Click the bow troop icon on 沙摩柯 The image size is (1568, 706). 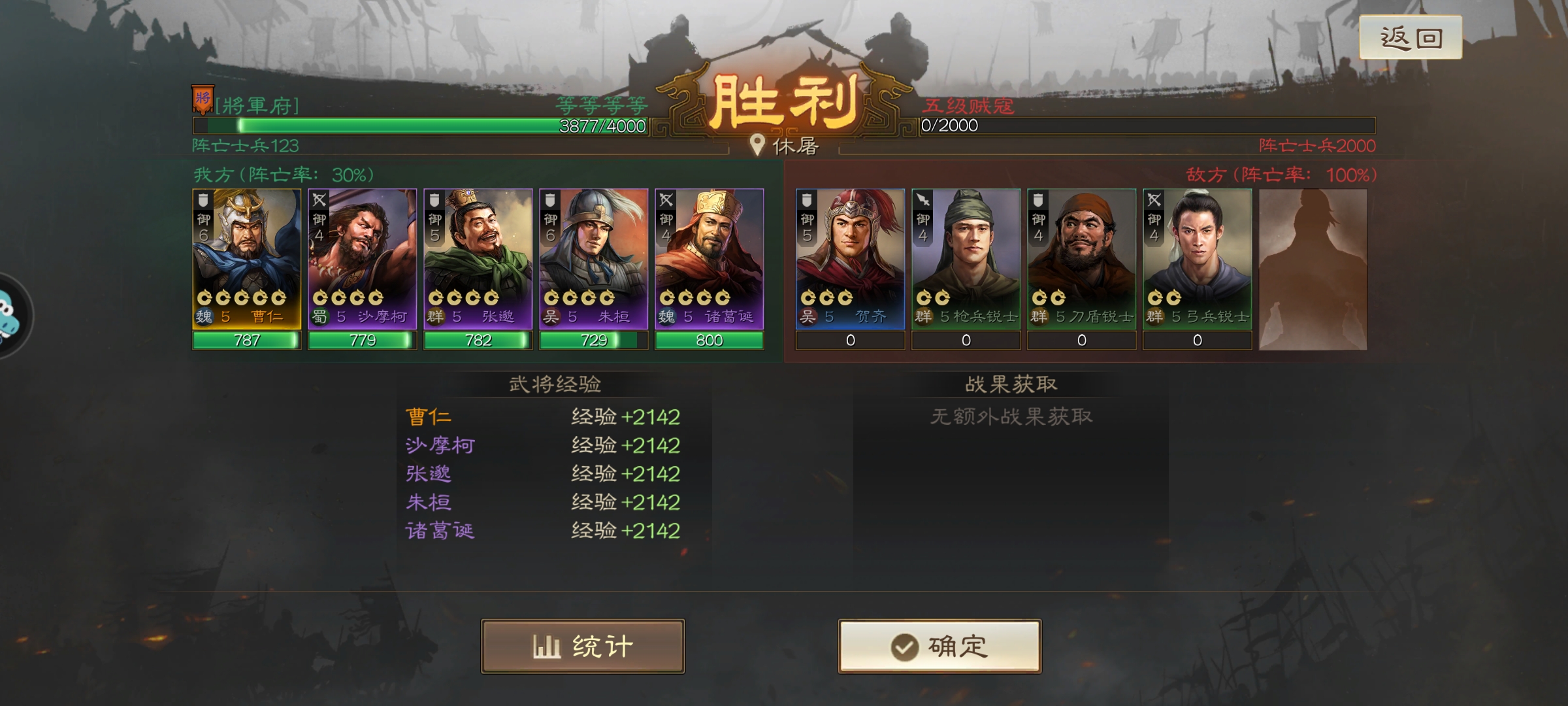[x=319, y=200]
